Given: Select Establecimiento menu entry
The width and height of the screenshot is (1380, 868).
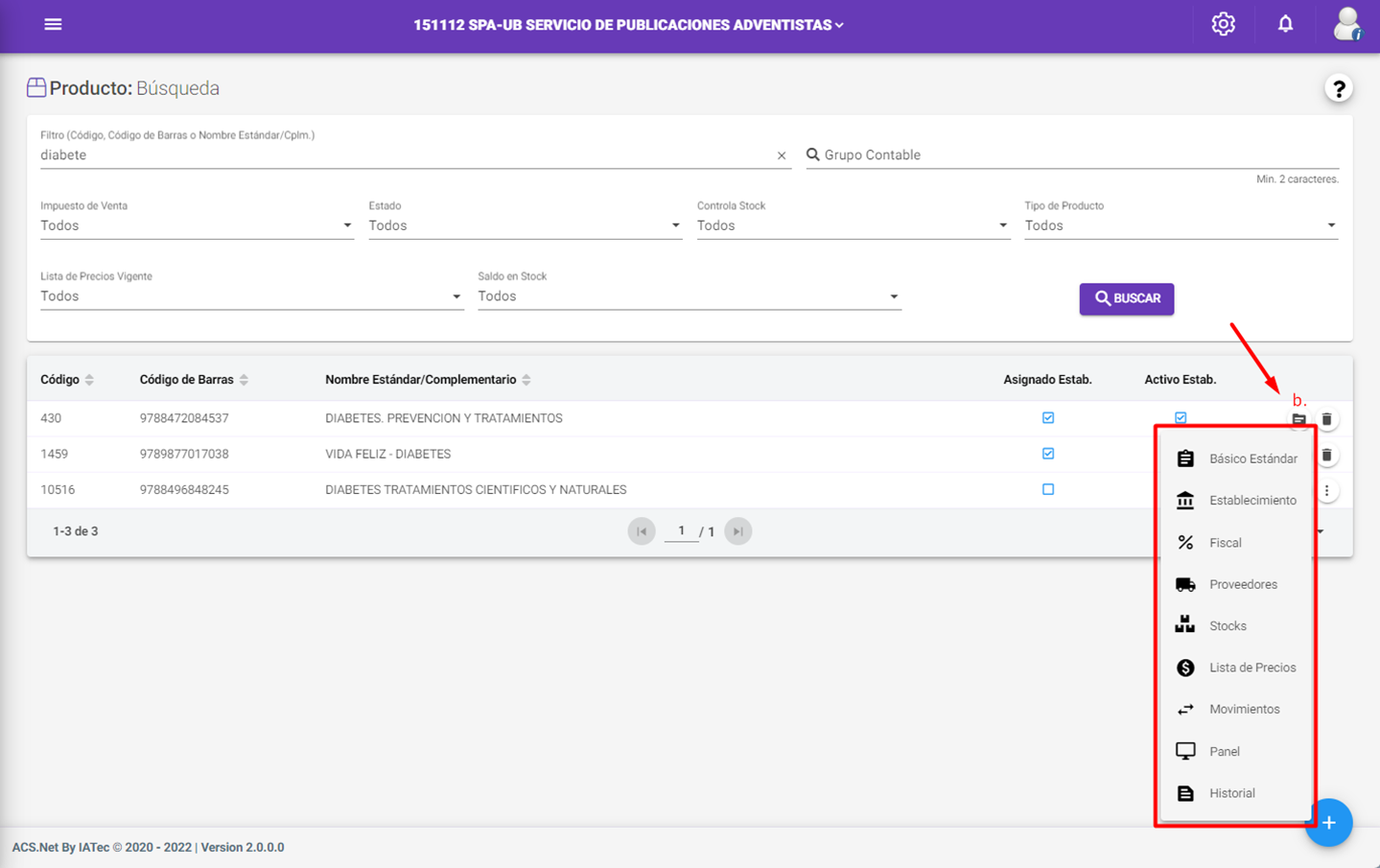Looking at the screenshot, I should [1235, 501].
